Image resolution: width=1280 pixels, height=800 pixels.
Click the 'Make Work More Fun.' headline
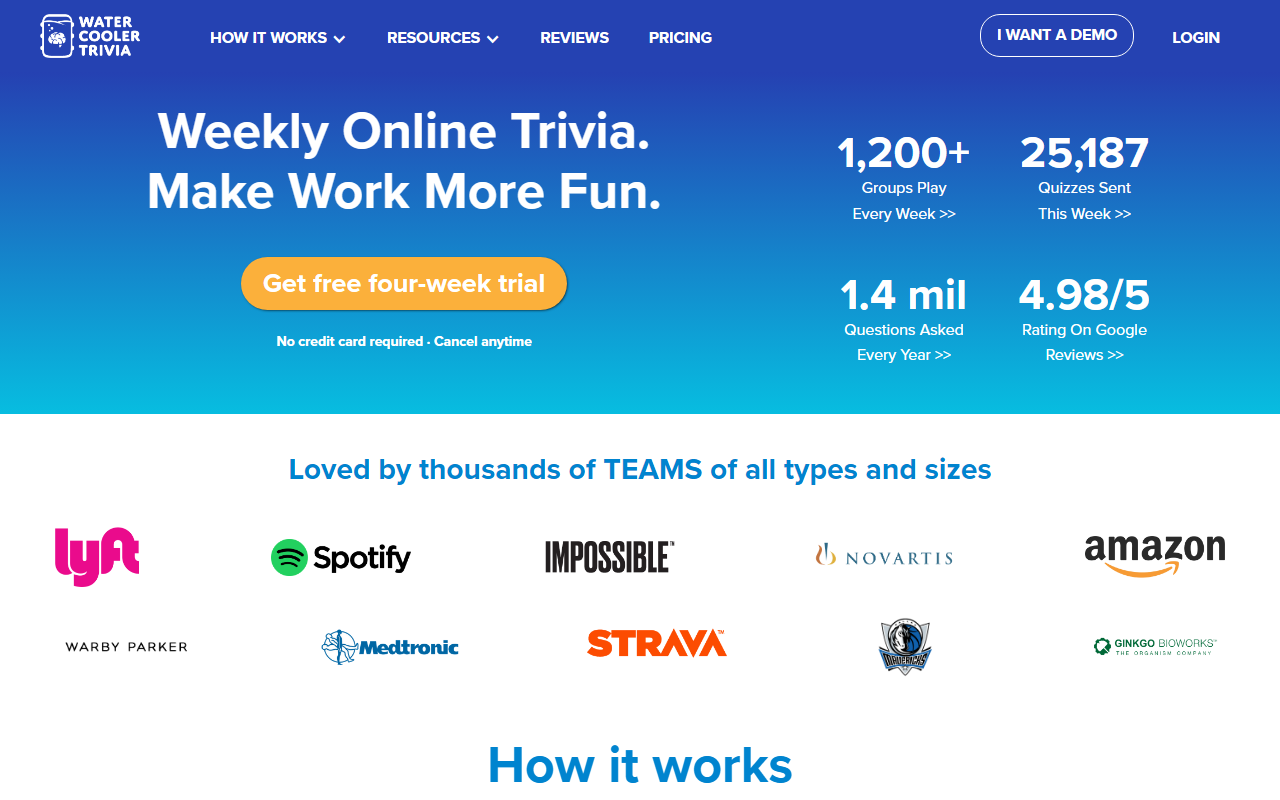click(x=404, y=191)
